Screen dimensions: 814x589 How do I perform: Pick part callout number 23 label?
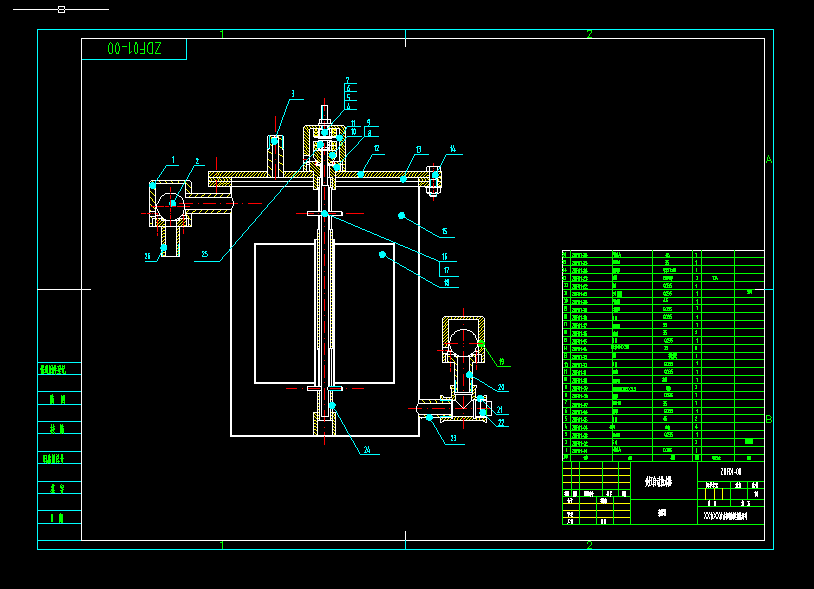tap(451, 438)
